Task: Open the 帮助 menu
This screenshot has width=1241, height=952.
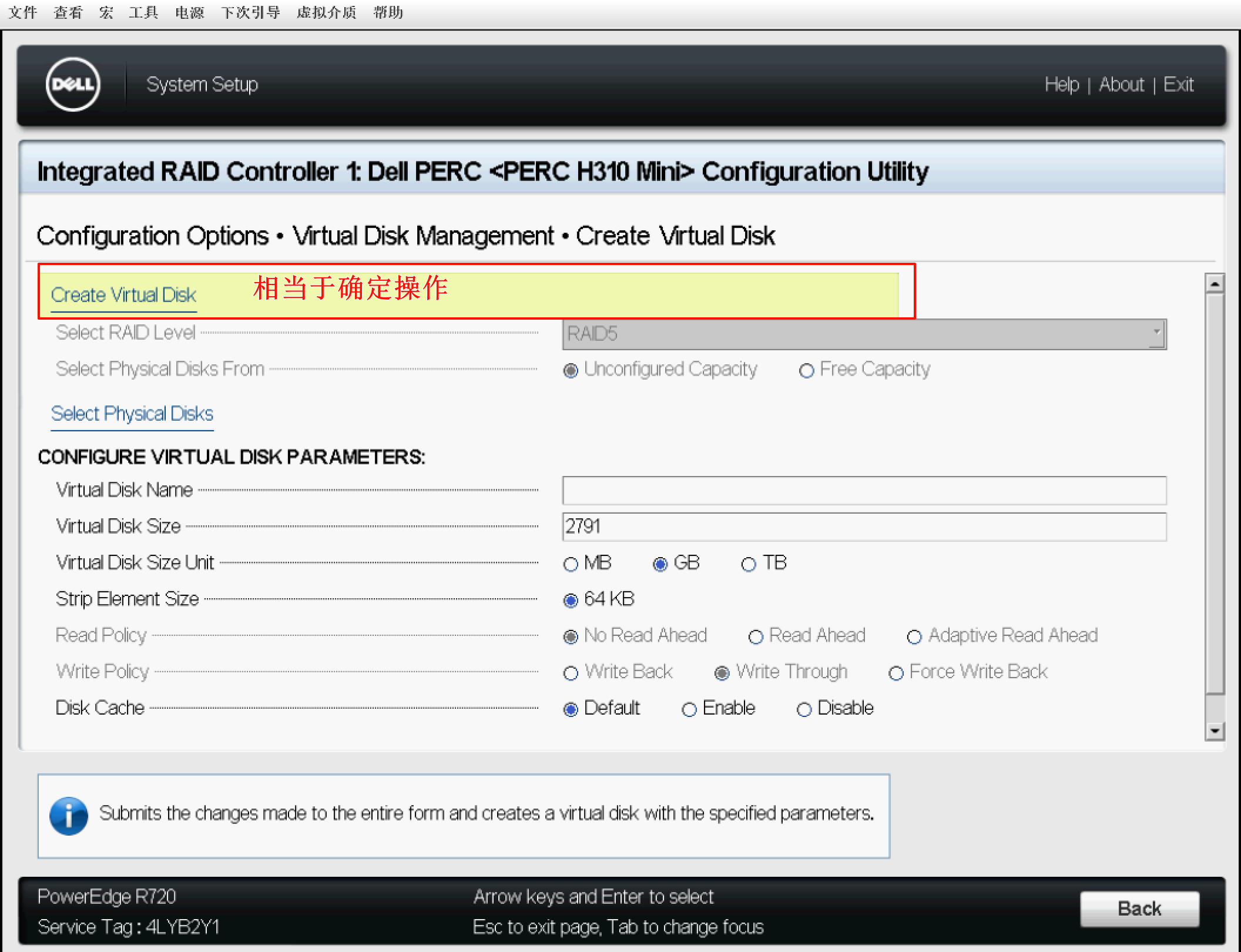Action: (x=388, y=12)
